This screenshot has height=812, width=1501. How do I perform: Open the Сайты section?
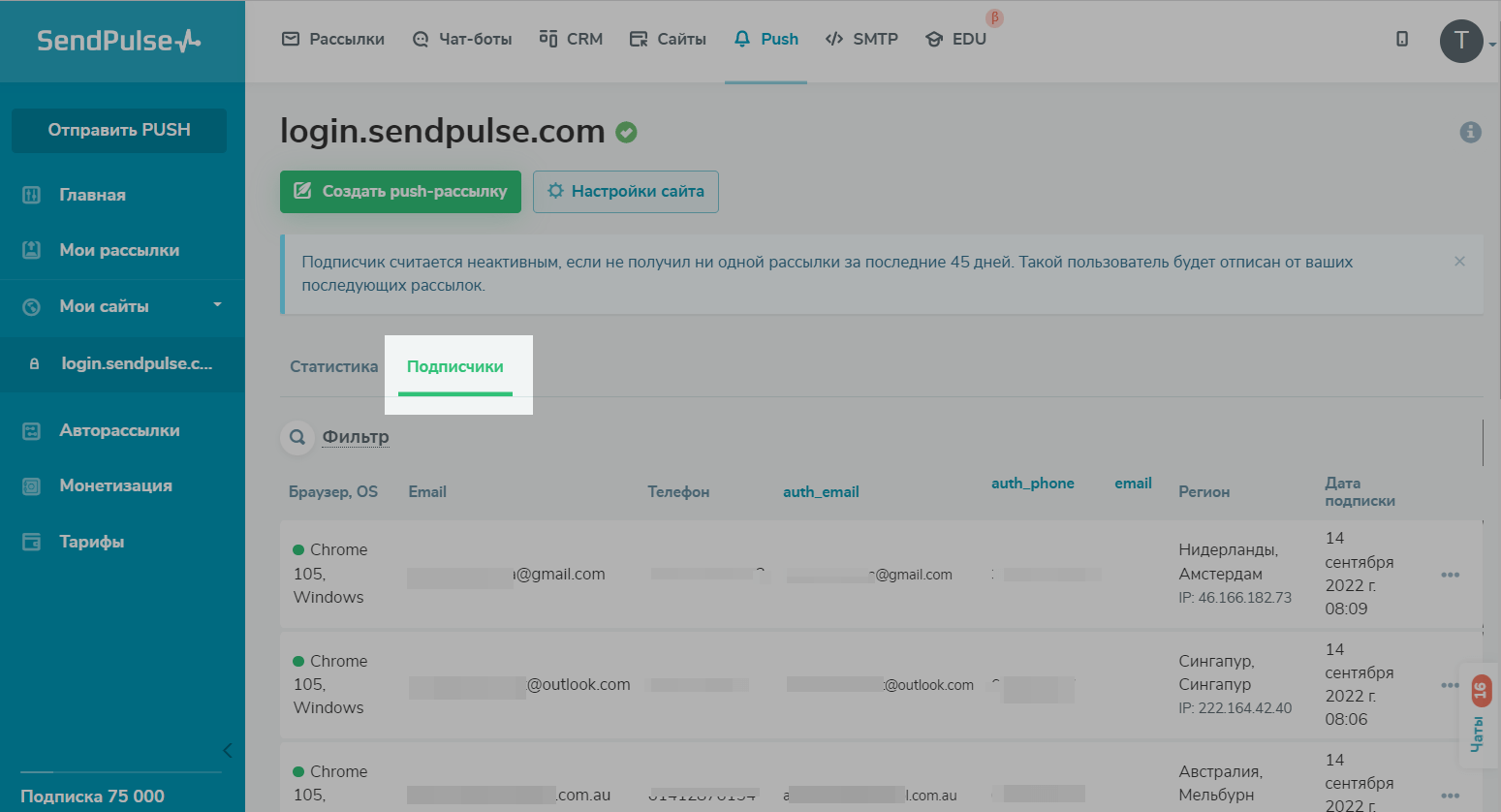click(668, 39)
